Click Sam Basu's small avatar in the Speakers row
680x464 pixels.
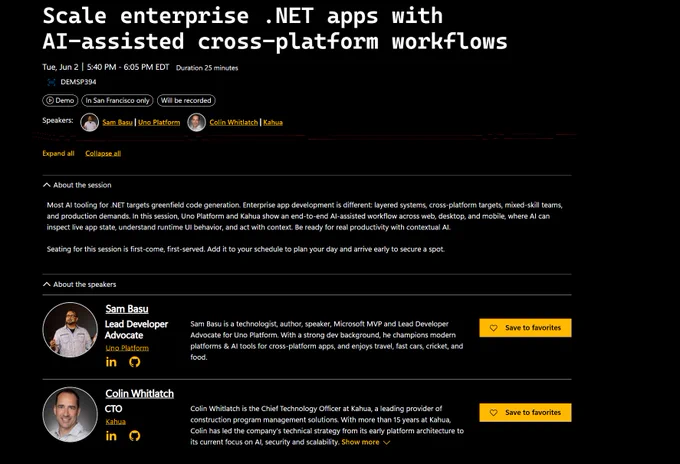[90, 122]
